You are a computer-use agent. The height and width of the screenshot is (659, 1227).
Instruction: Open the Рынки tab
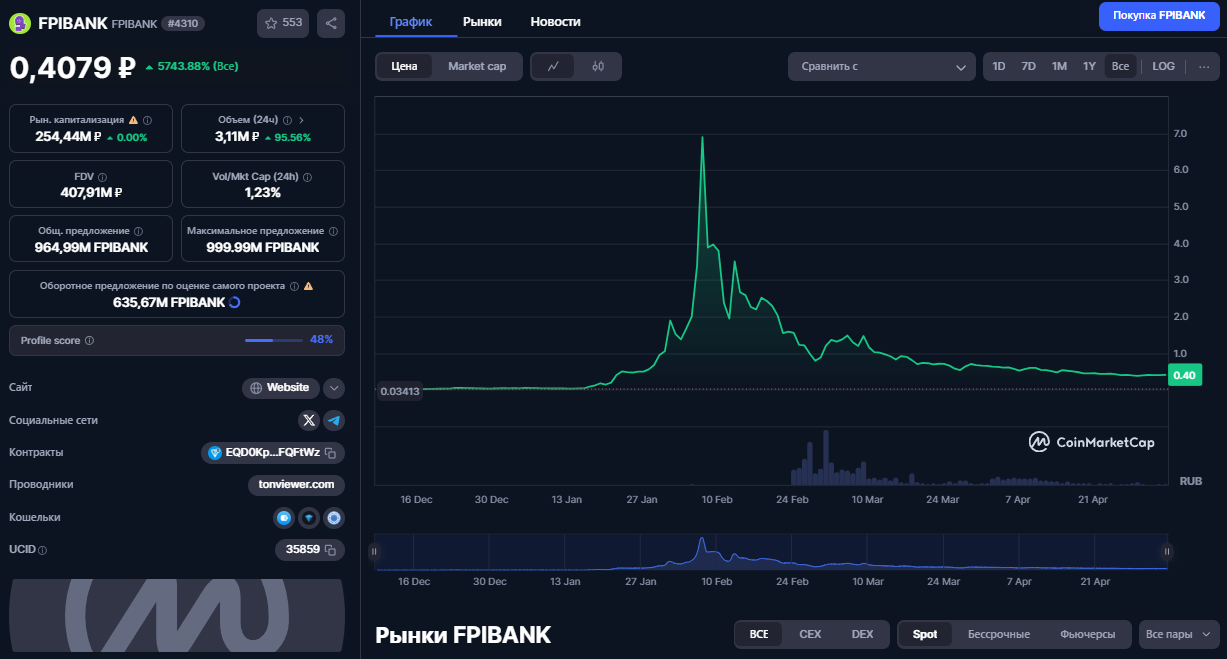point(482,21)
